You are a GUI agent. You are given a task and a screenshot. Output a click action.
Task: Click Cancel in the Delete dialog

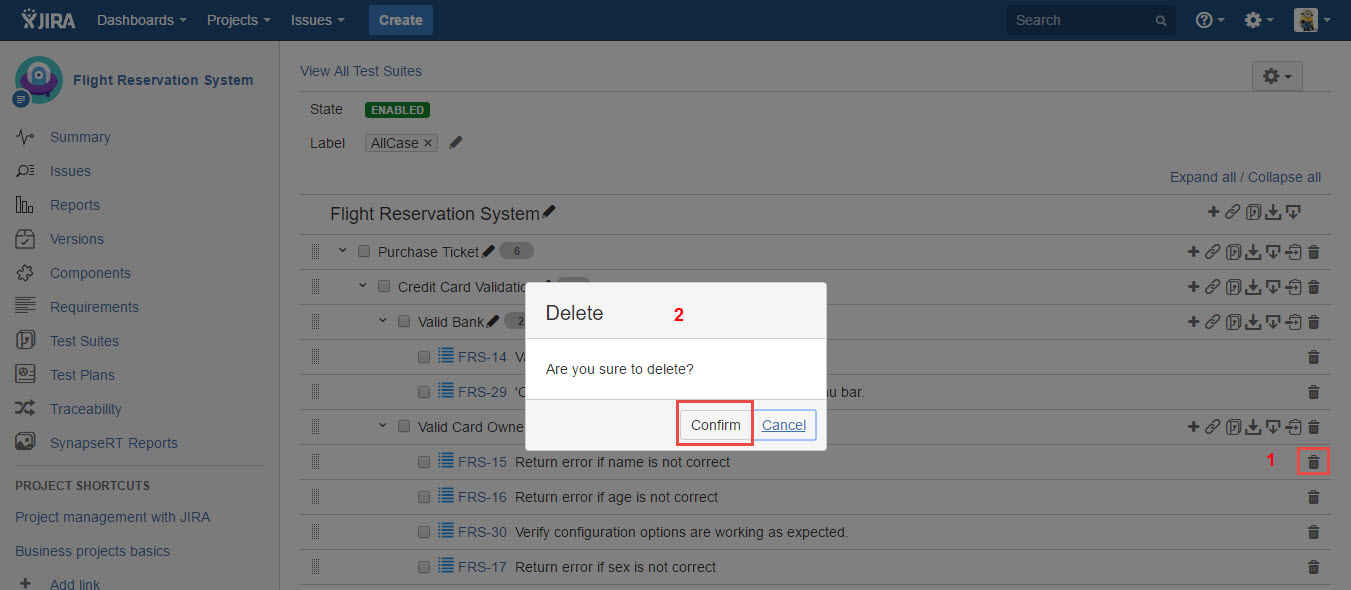(784, 425)
